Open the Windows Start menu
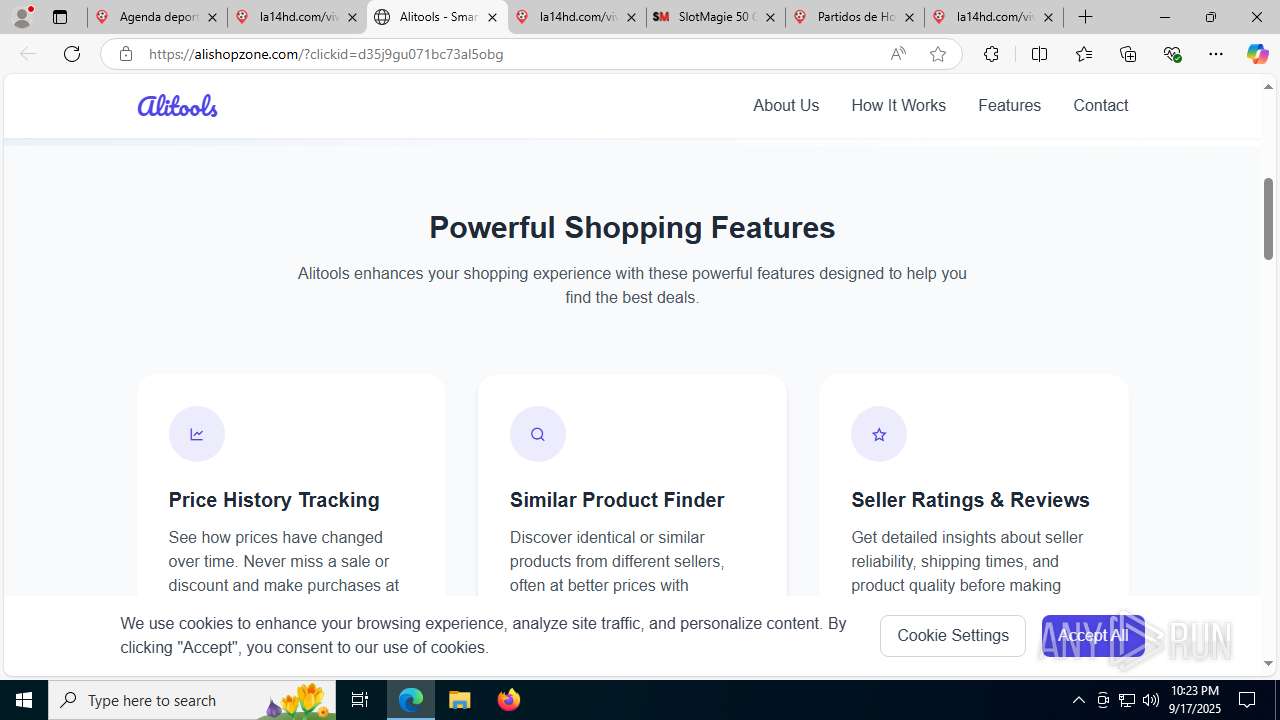The height and width of the screenshot is (720, 1280). 24,700
